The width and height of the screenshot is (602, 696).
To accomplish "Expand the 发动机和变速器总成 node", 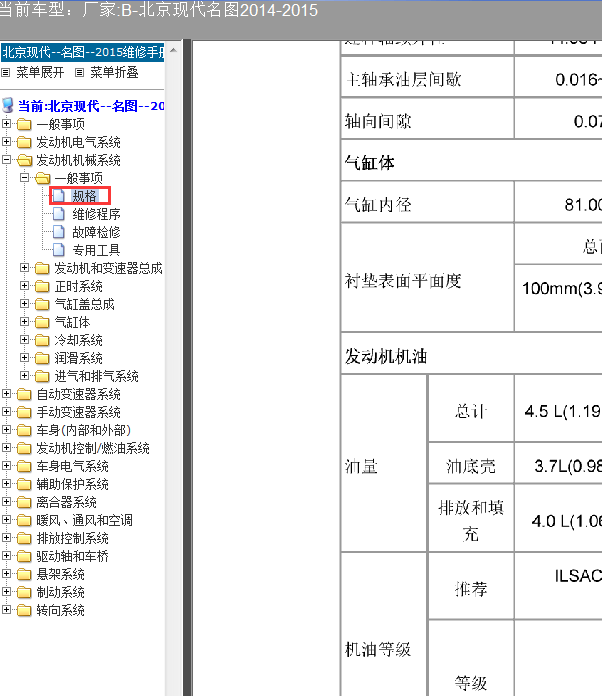I will click(24, 268).
